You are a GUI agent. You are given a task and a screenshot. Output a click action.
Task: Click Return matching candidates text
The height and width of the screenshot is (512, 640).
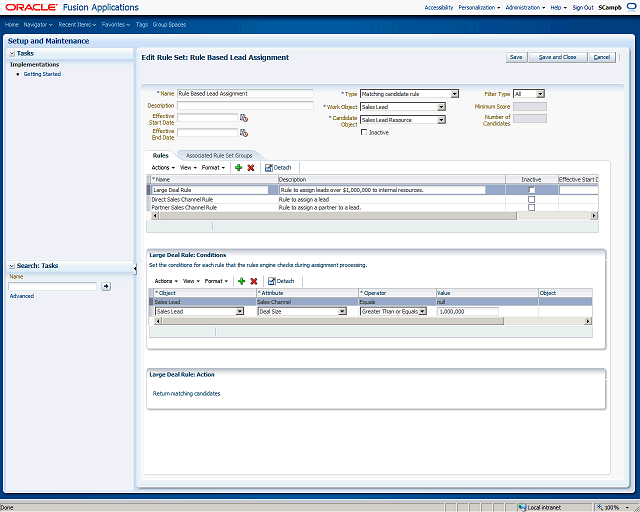(187, 394)
